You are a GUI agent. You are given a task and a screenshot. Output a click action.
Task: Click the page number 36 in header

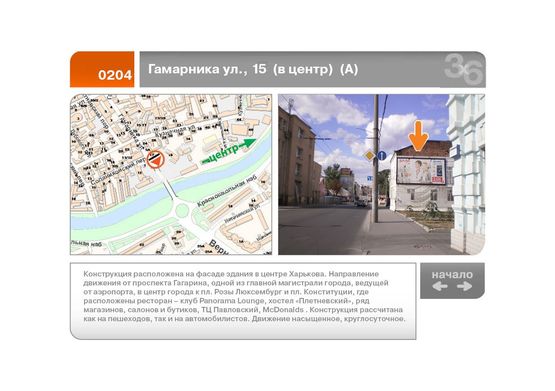point(463,69)
